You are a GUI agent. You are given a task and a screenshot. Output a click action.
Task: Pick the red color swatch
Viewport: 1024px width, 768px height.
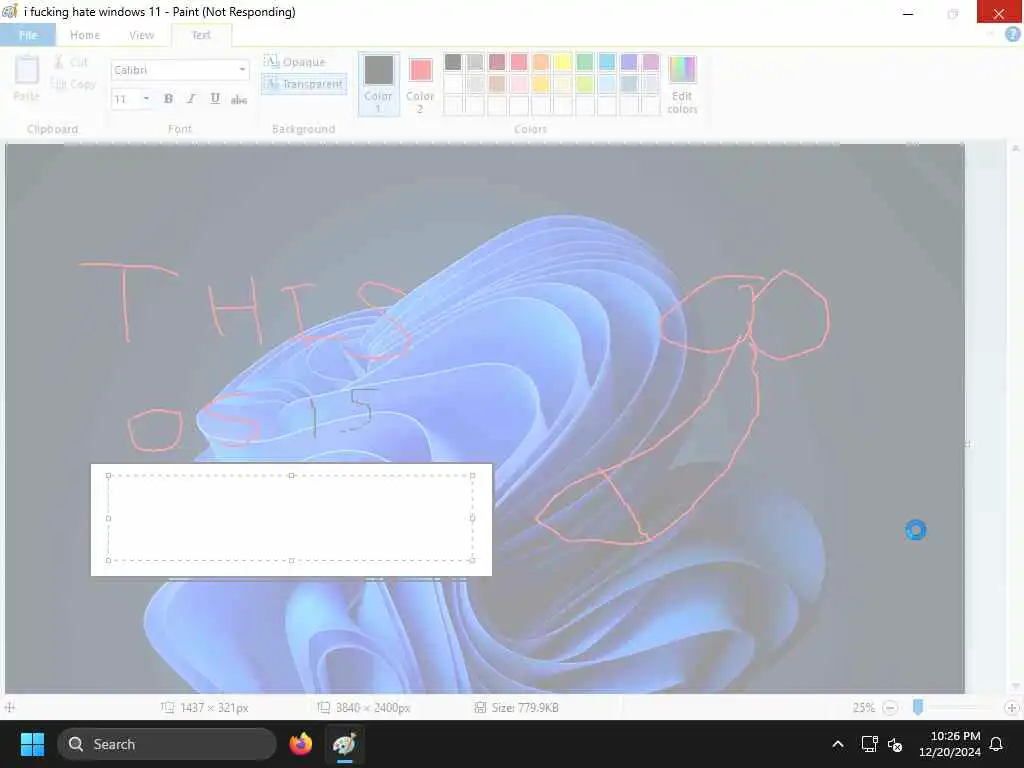pos(519,61)
